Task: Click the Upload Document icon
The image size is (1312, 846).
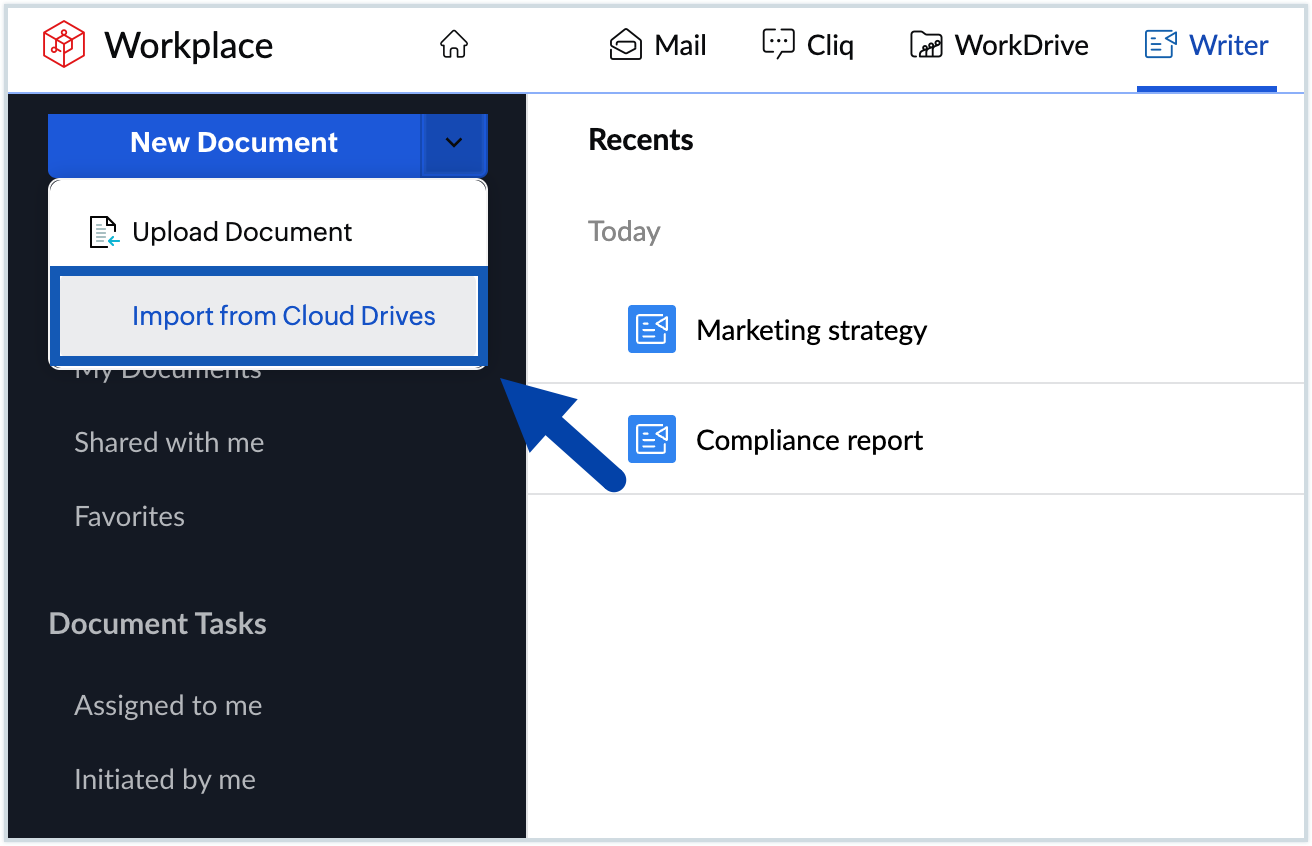Action: click(x=103, y=231)
